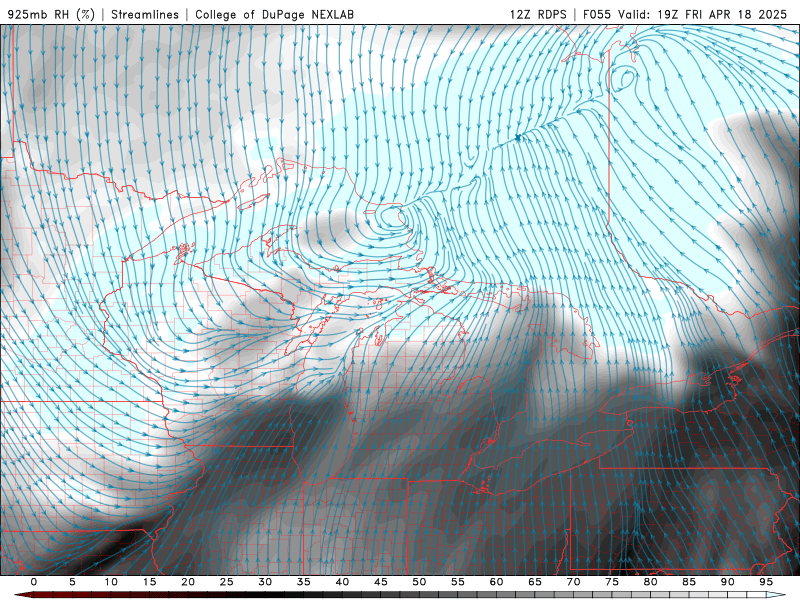This screenshot has width=800, height=600.
Task: Click the '12Z RDPS' model run label
Action: (538, 14)
